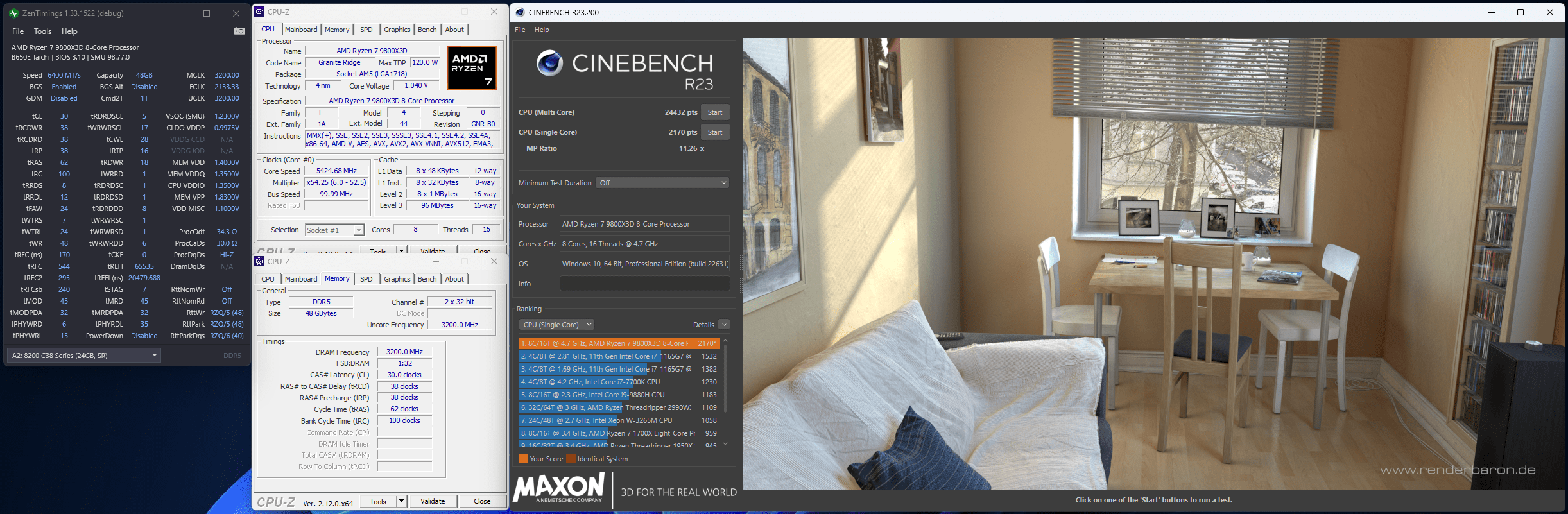
Task: Select ranking entry 5 Intel Core i9-9880H
Action: [x=619, y=395]
